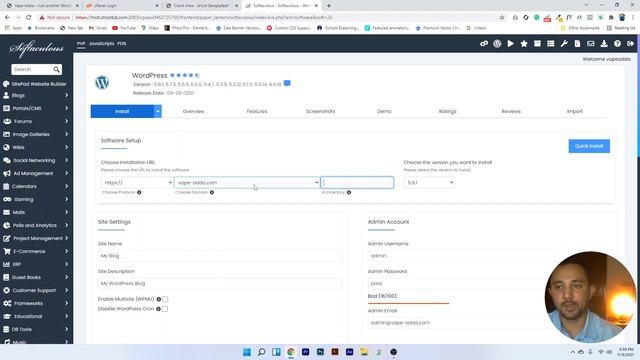Expand the Social Networking category

coord(36,160)
